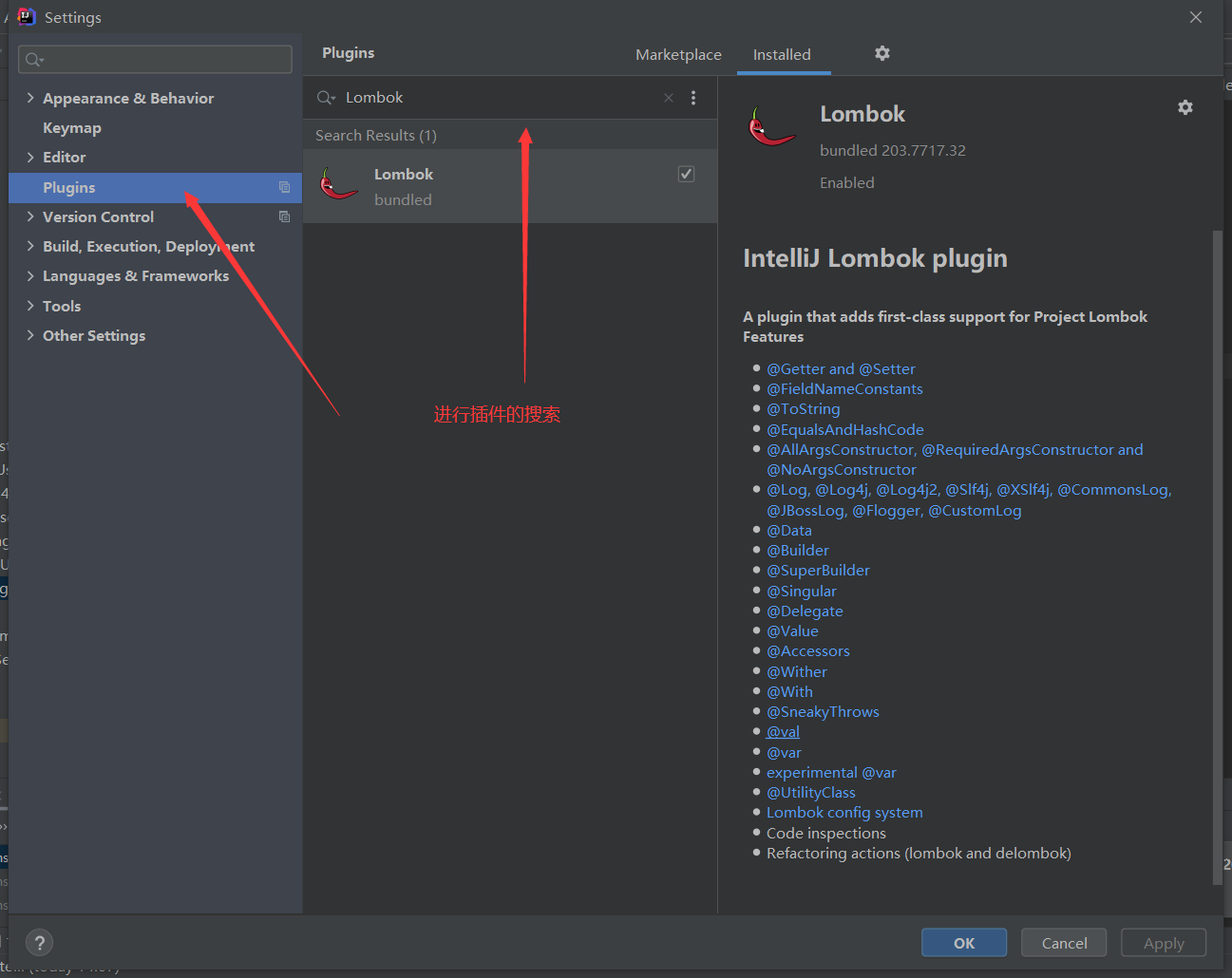Click the 'bundled 203.7717.32' version text
The height and width of the screenshot is (978, 1232).
click(x=893, y=150)
